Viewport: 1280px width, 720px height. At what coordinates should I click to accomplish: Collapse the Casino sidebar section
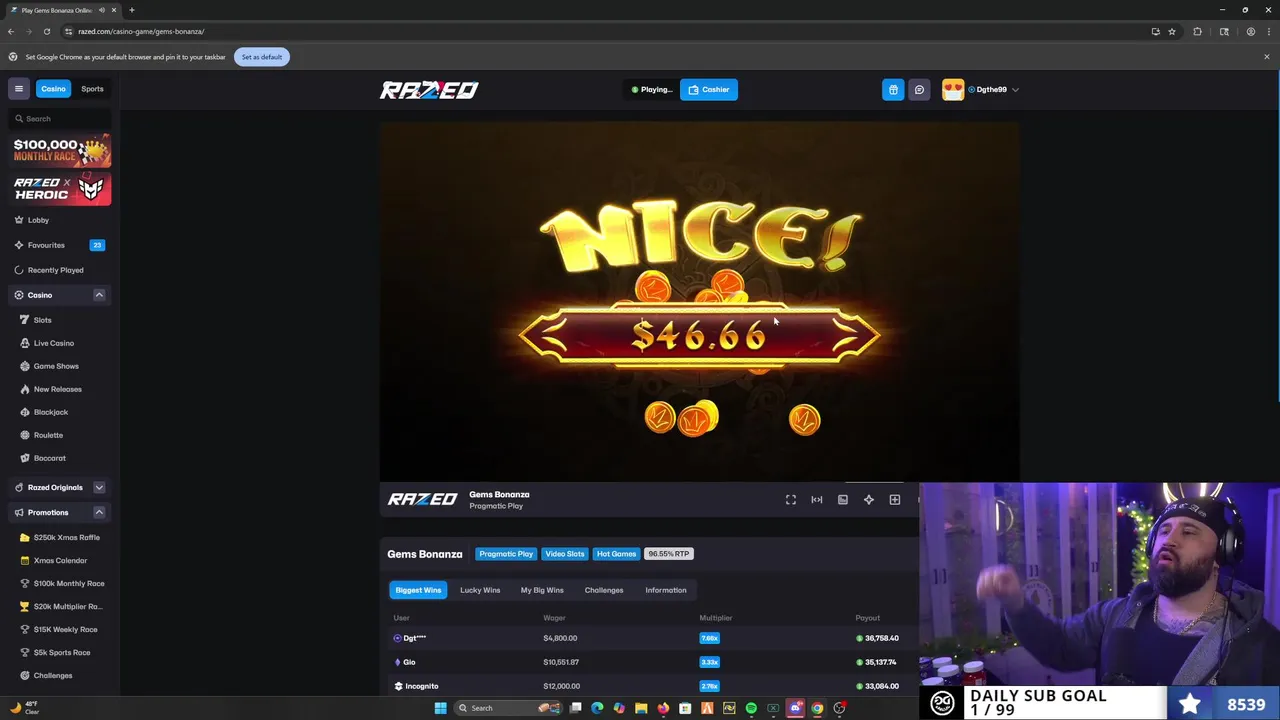coord(99,295)
